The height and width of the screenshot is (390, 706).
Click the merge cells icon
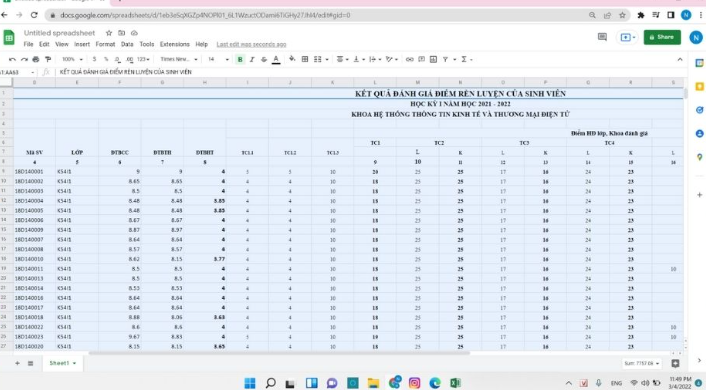click(x=318, y=59)
